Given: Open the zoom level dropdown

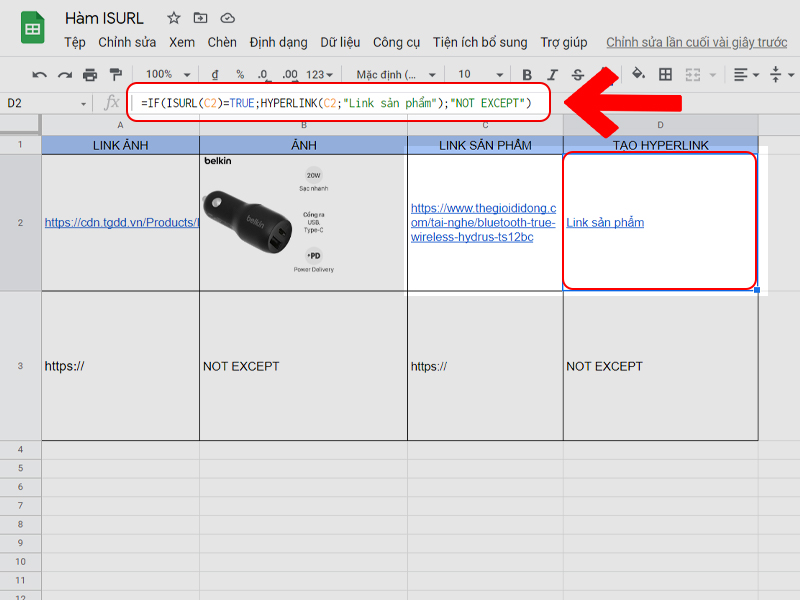Looking at the screenshot, I should coord(163,73).
